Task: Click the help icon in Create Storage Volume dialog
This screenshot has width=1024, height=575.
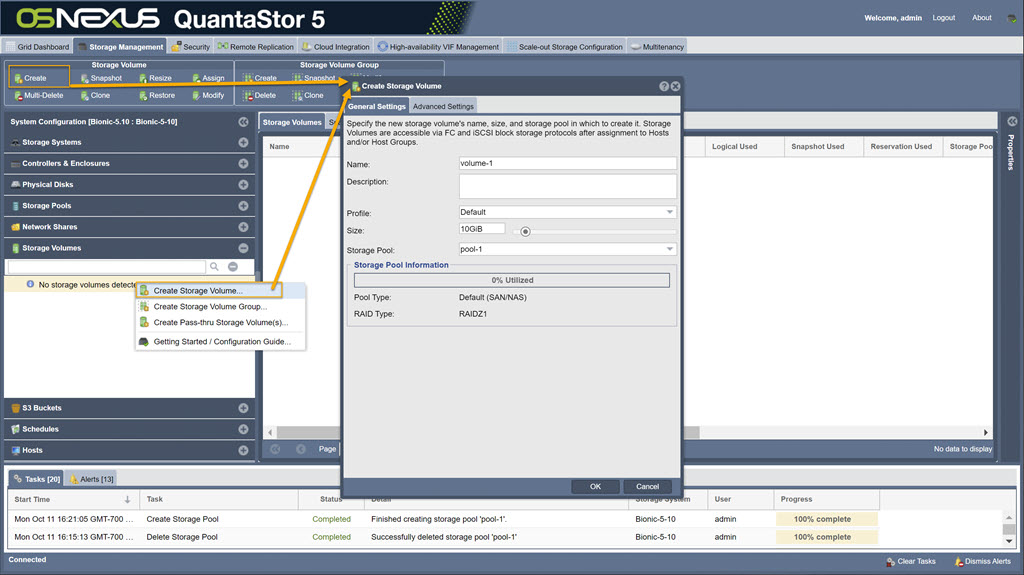Action: click(x=664, y=86)
